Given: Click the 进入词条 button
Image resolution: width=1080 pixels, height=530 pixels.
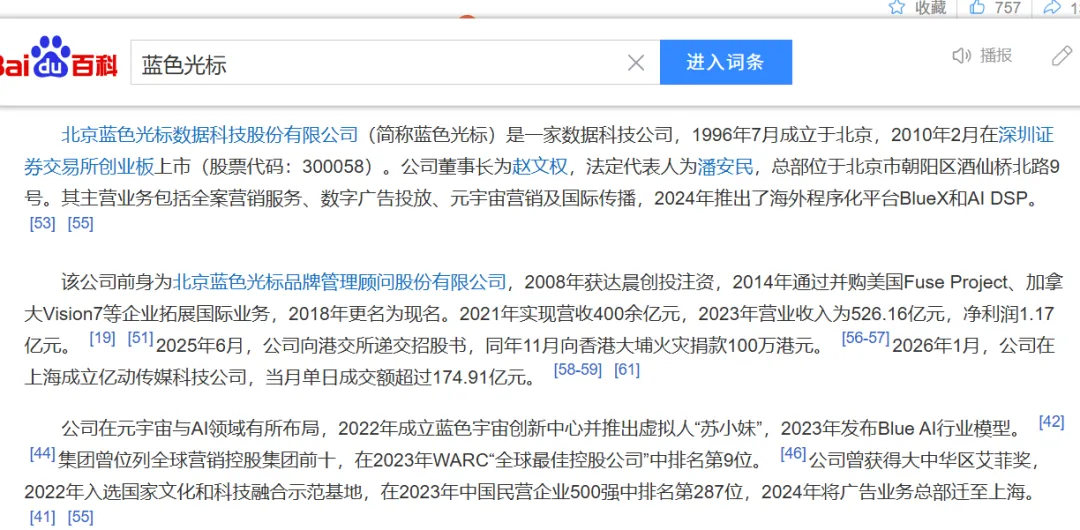Looking at the screenshot, I should [x=725, y=62].
